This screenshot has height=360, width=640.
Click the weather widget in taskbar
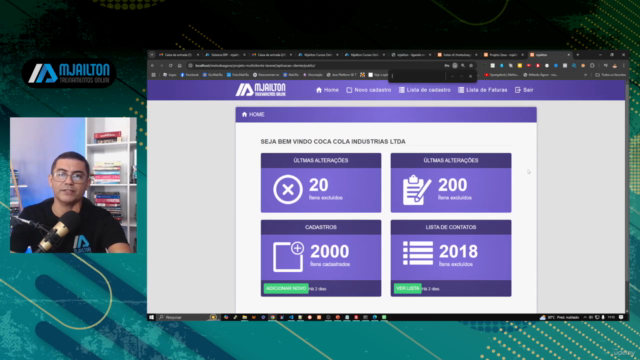click(559, 317)
